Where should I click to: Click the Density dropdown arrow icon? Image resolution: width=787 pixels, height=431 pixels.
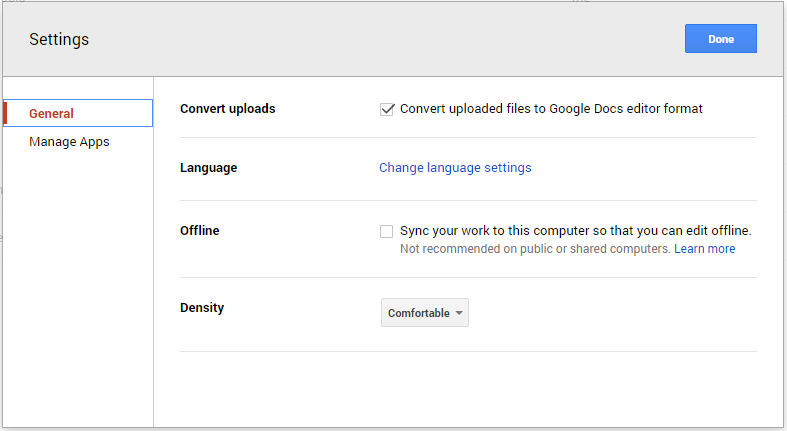(x=459, y=313)
